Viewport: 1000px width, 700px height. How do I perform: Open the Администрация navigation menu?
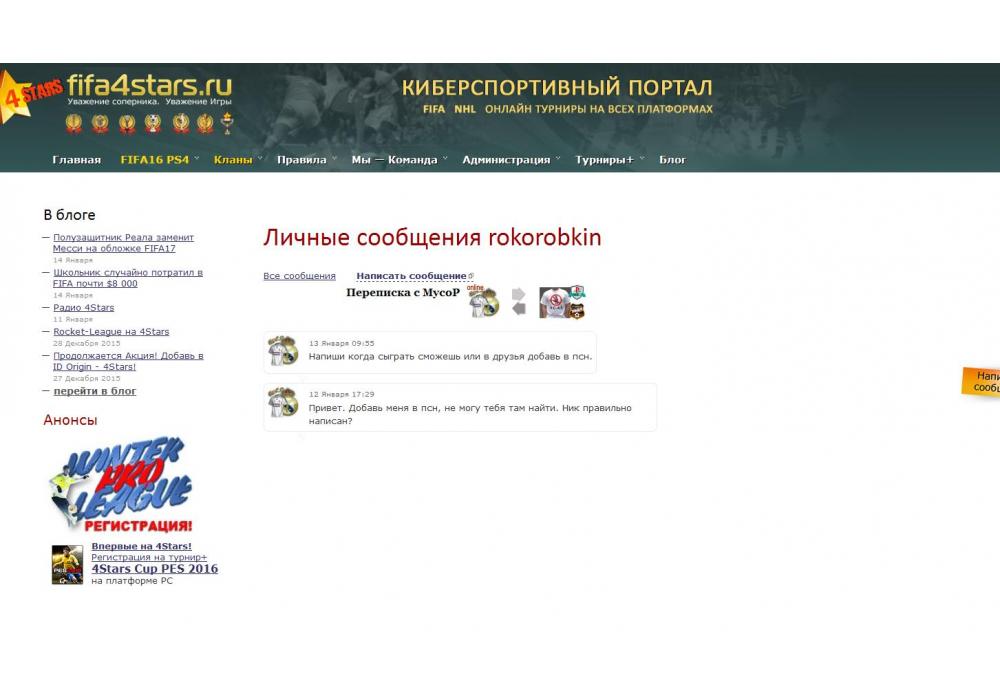click(506, 160)
